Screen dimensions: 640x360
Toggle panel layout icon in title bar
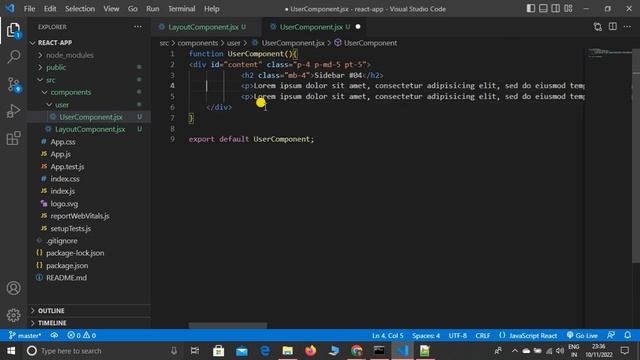tap(543, 9)
